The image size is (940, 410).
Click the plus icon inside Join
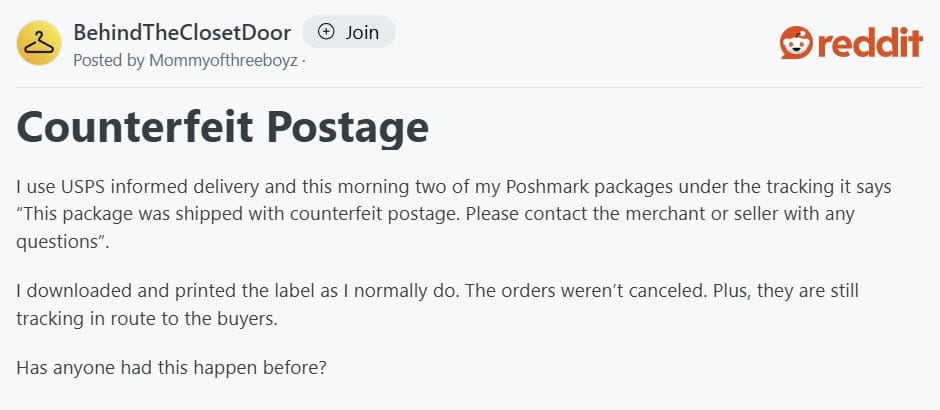(x=326, y=32)
